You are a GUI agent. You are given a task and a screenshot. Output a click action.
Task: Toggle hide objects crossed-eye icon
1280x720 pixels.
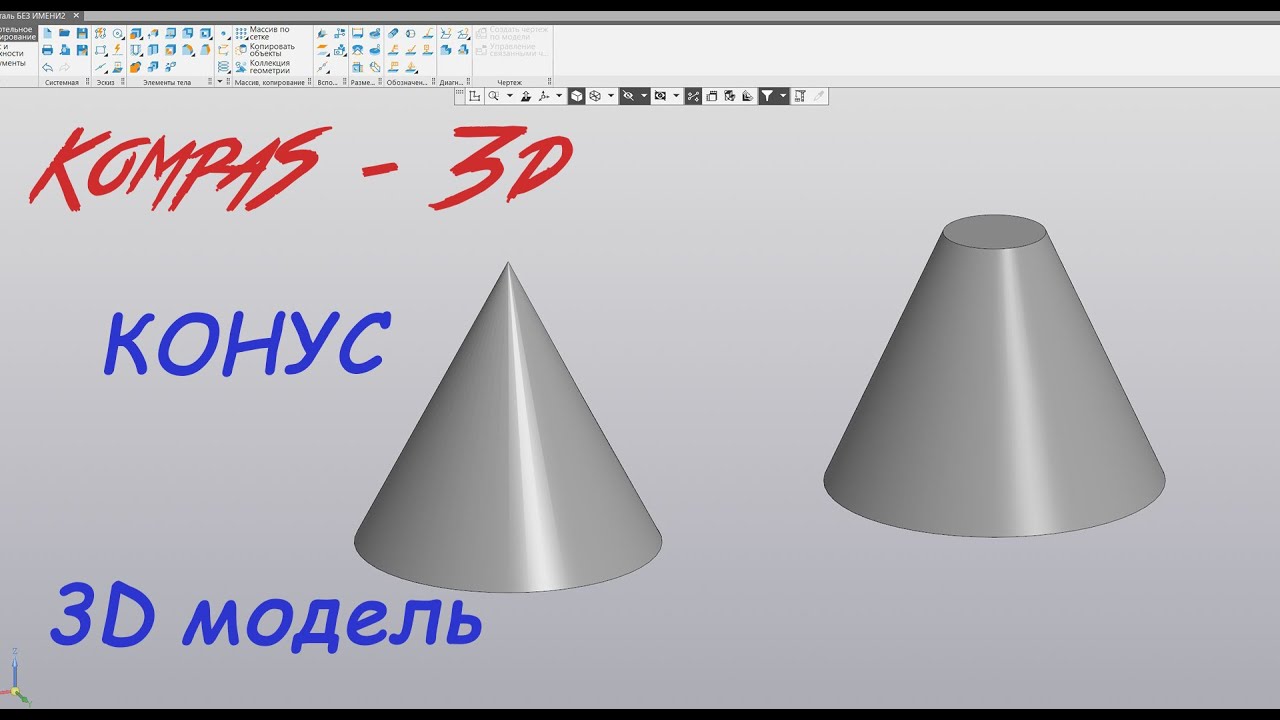click(628, 96)
